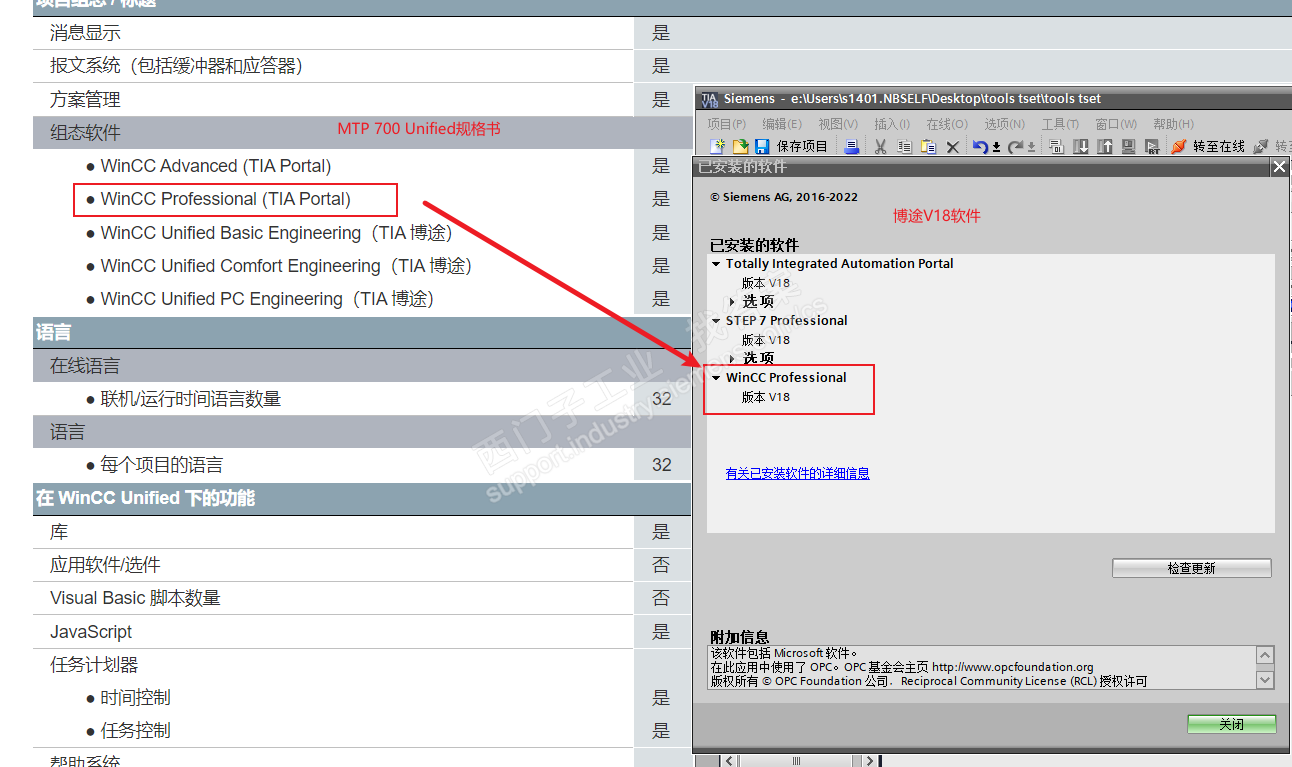This screenshot has width=1292, height=767.
Task: Open the 视图(V) menu
Action: pyautogui.click(x=838, y=124)
